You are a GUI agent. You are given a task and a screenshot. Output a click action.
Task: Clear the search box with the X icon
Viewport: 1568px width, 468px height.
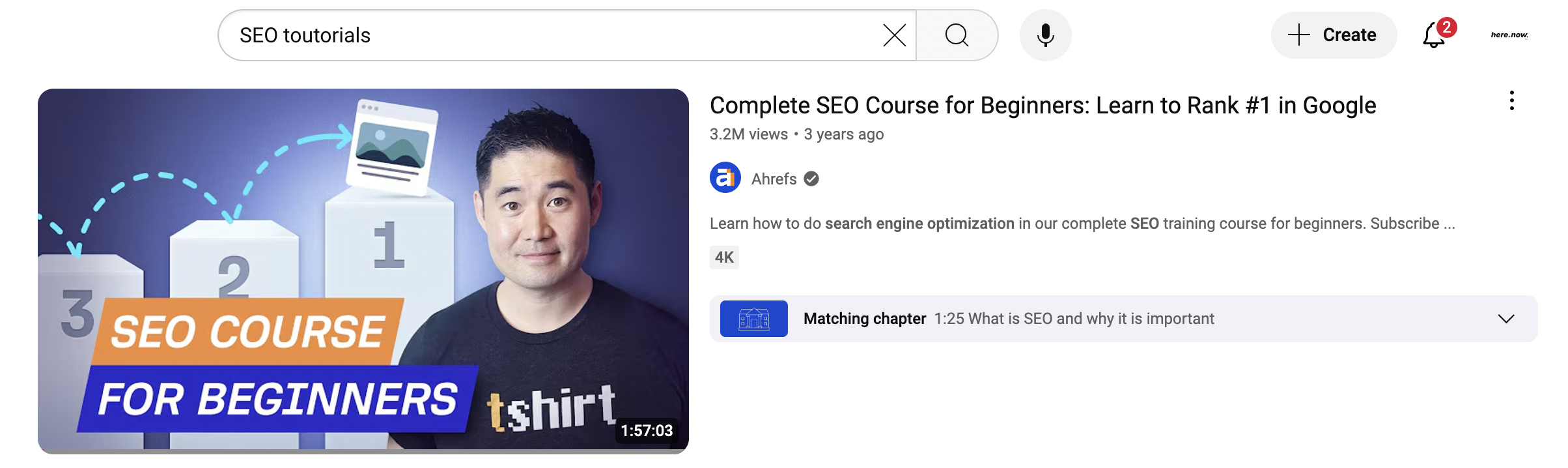pyautogui.click(x=894, y=35)
